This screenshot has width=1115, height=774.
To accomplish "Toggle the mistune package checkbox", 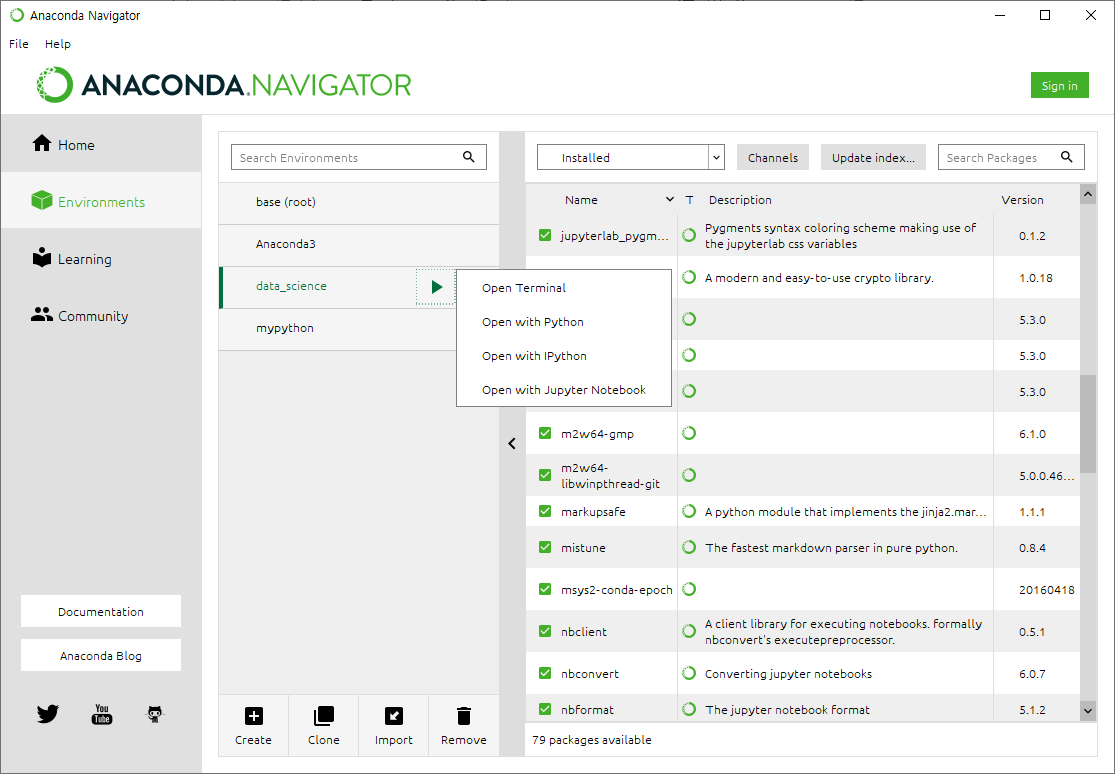I will click(x=545, y=547).
